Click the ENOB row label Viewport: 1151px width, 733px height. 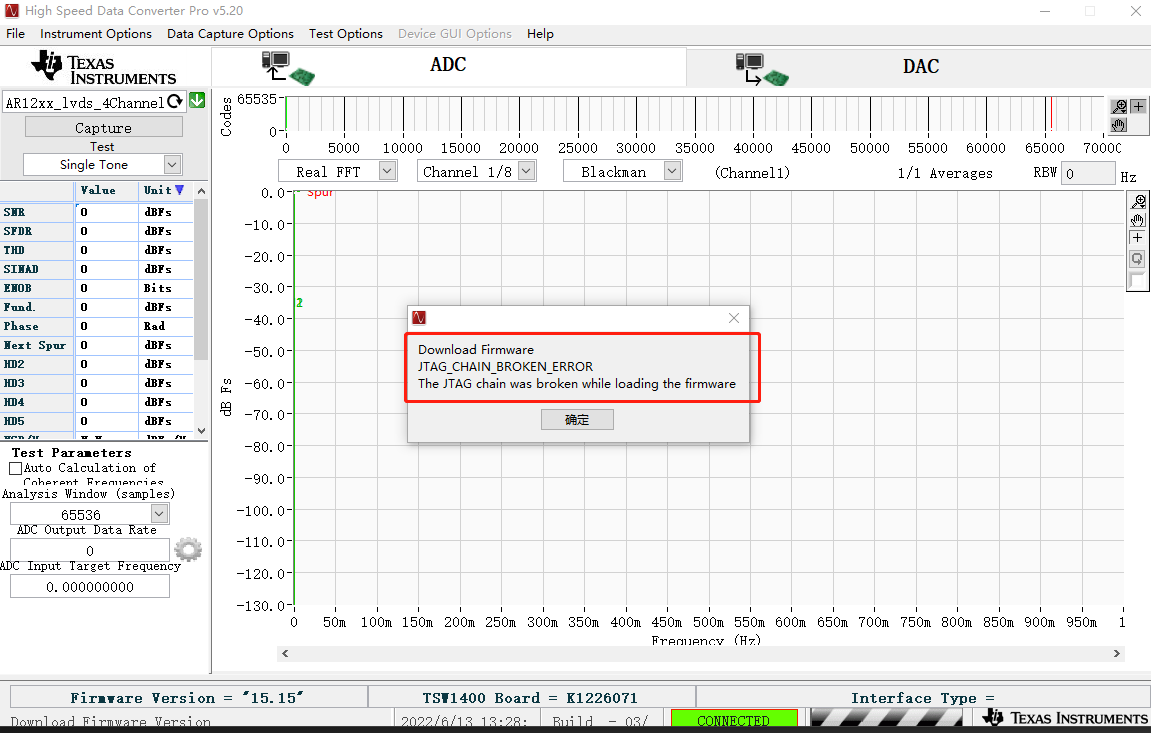(x=37, y=288)
